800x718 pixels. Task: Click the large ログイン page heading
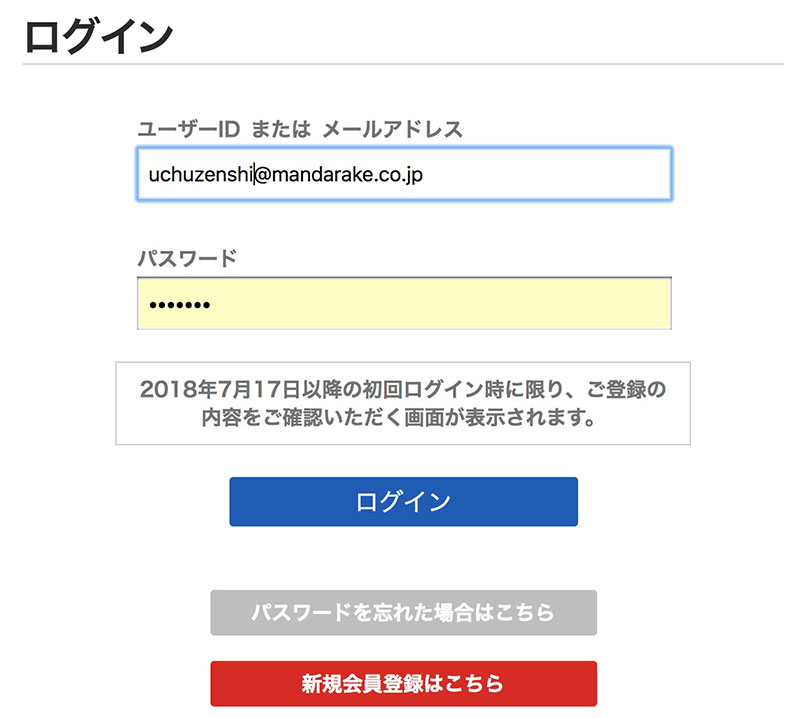click(98, 36)
